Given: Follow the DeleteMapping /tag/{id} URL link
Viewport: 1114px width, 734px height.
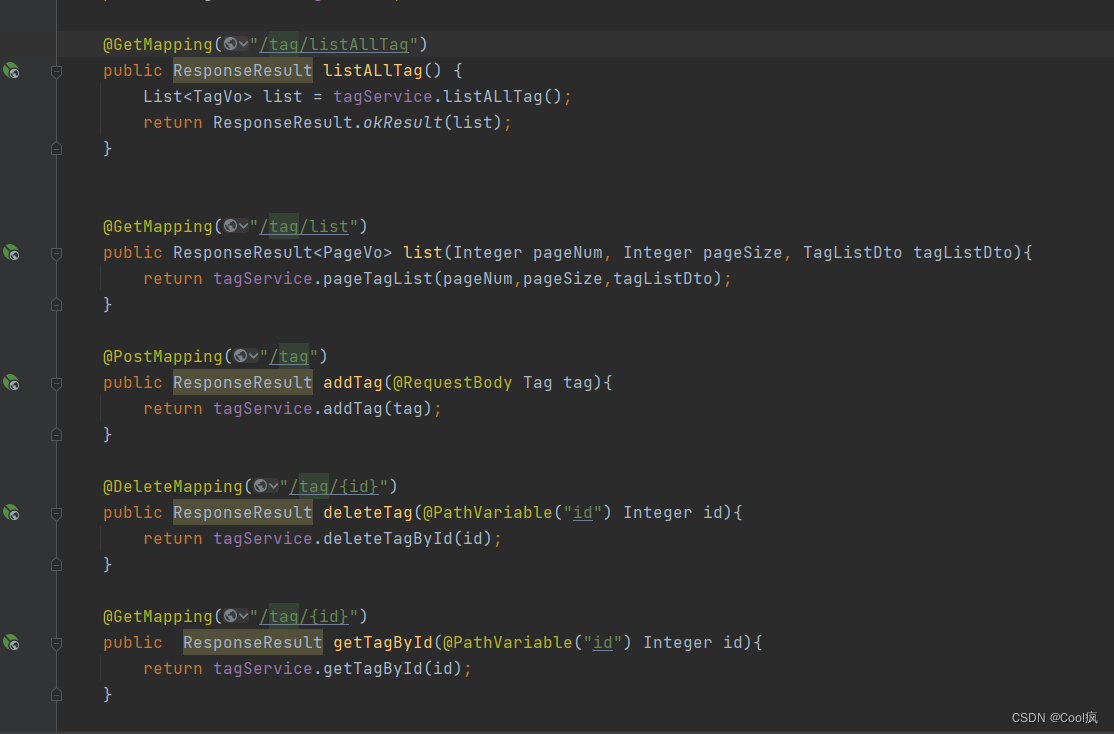Looking at the screenshot, I should (334, 487).
